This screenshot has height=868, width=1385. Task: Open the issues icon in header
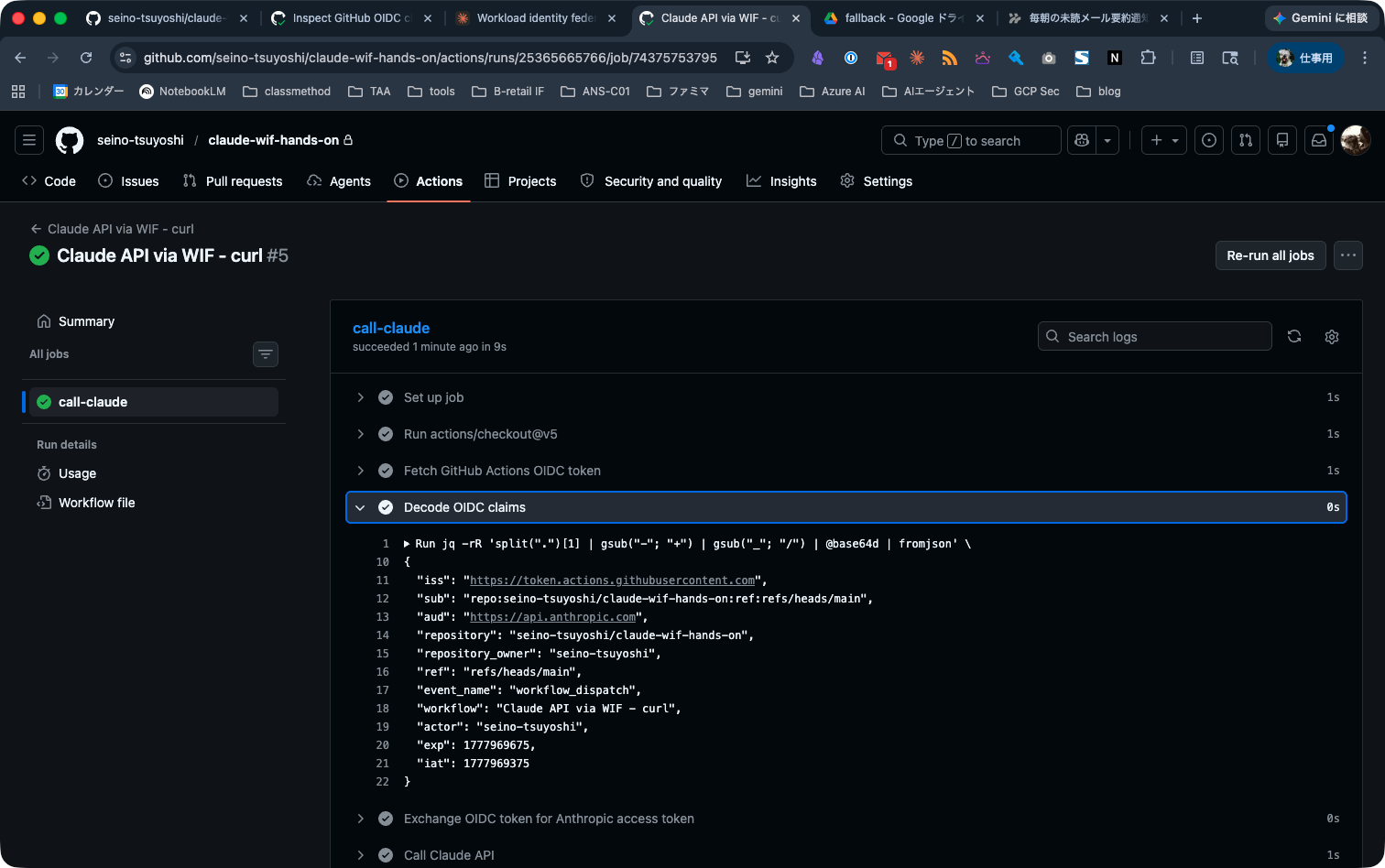click(x=1209, y=140)
